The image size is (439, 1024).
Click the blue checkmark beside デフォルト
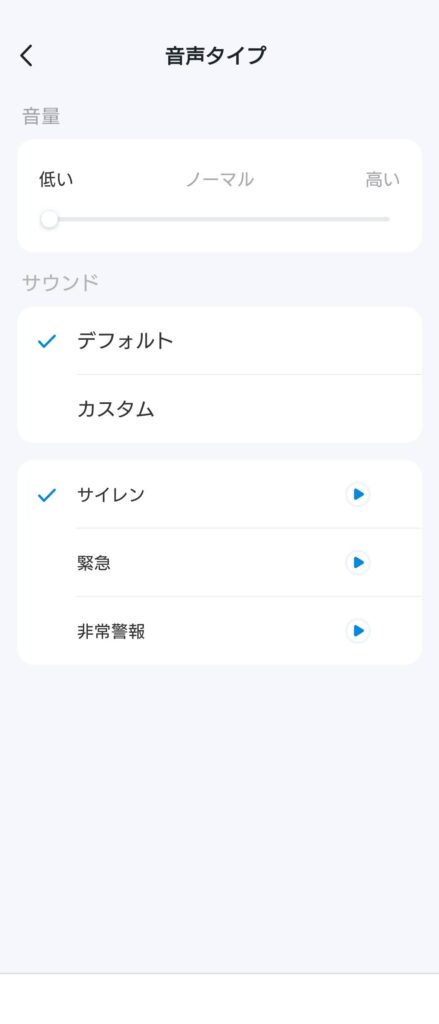coord(47,341)
